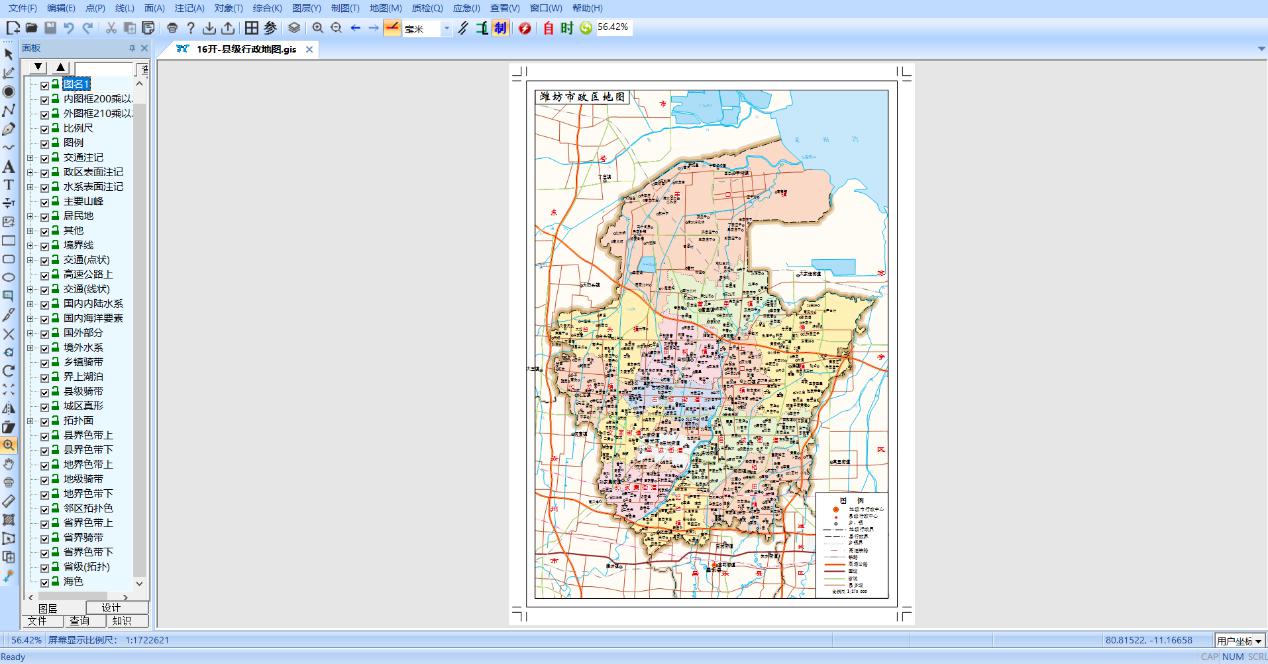Screen dimensions: 1268x664
Task: Uncheck the 比例尺 layer checkbox
Action: pyautogui.click(x=44, y=129)
